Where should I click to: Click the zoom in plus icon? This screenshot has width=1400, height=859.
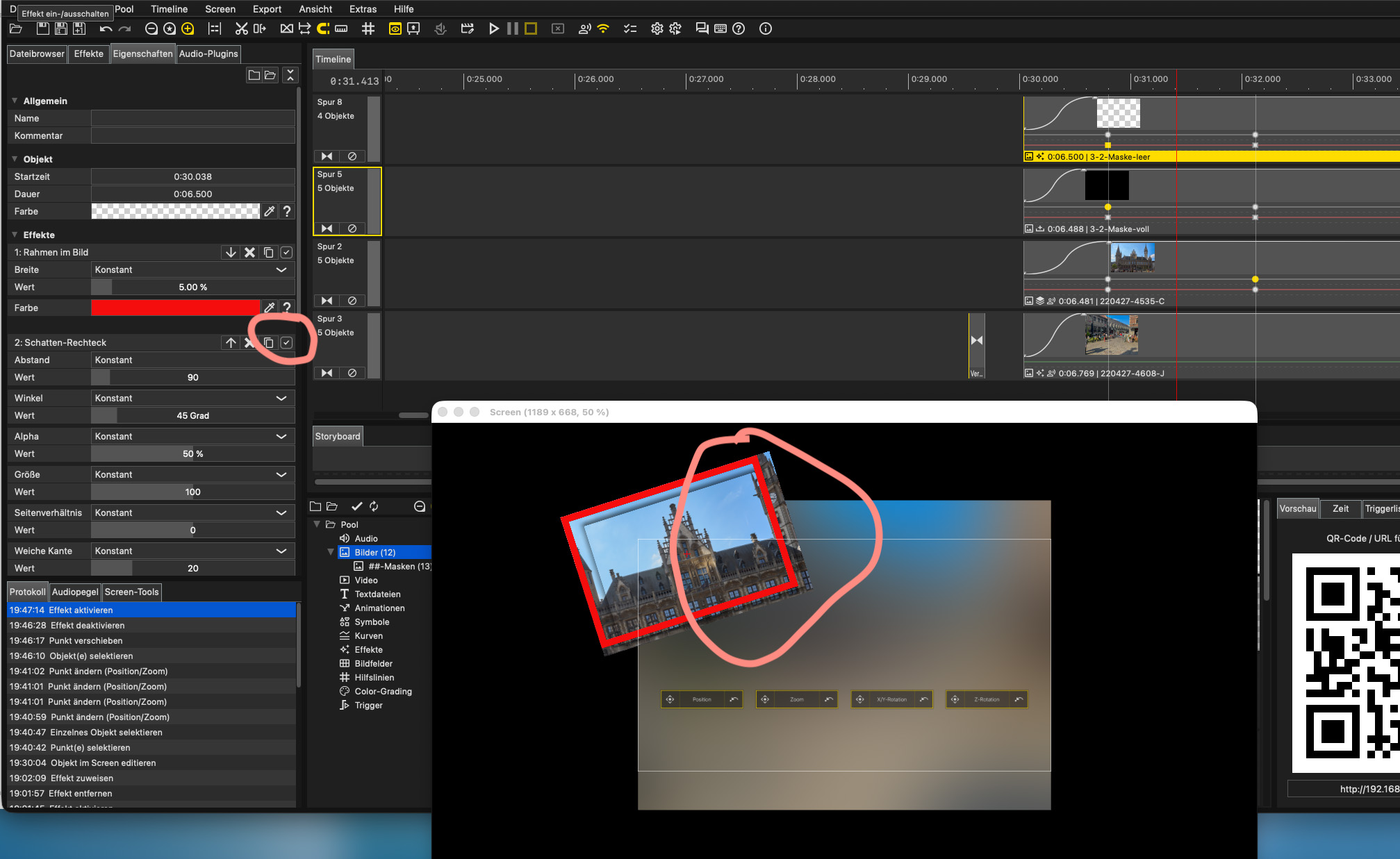pyautogui.click(x=188, y=28)
